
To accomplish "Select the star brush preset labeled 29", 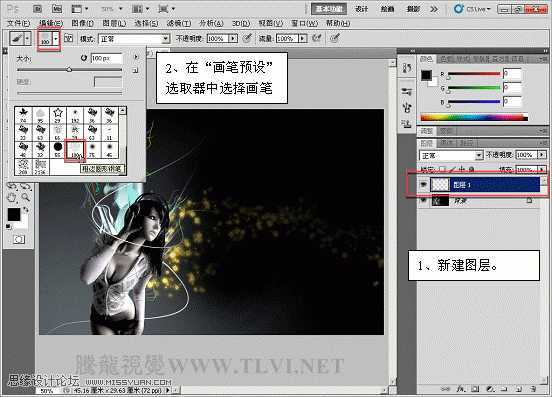I will [58, 115].
